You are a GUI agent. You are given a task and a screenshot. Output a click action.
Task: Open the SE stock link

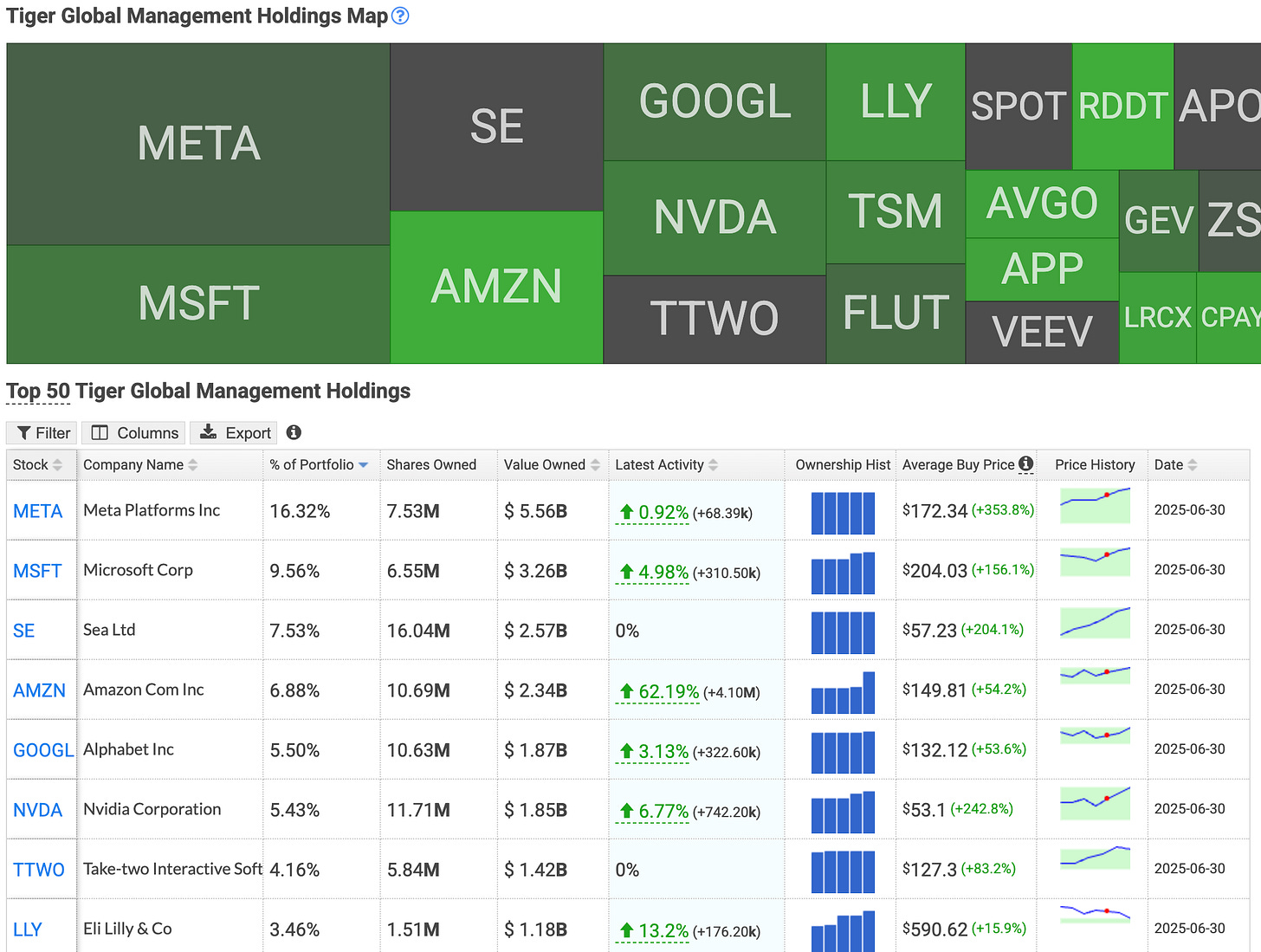[24, 631]
